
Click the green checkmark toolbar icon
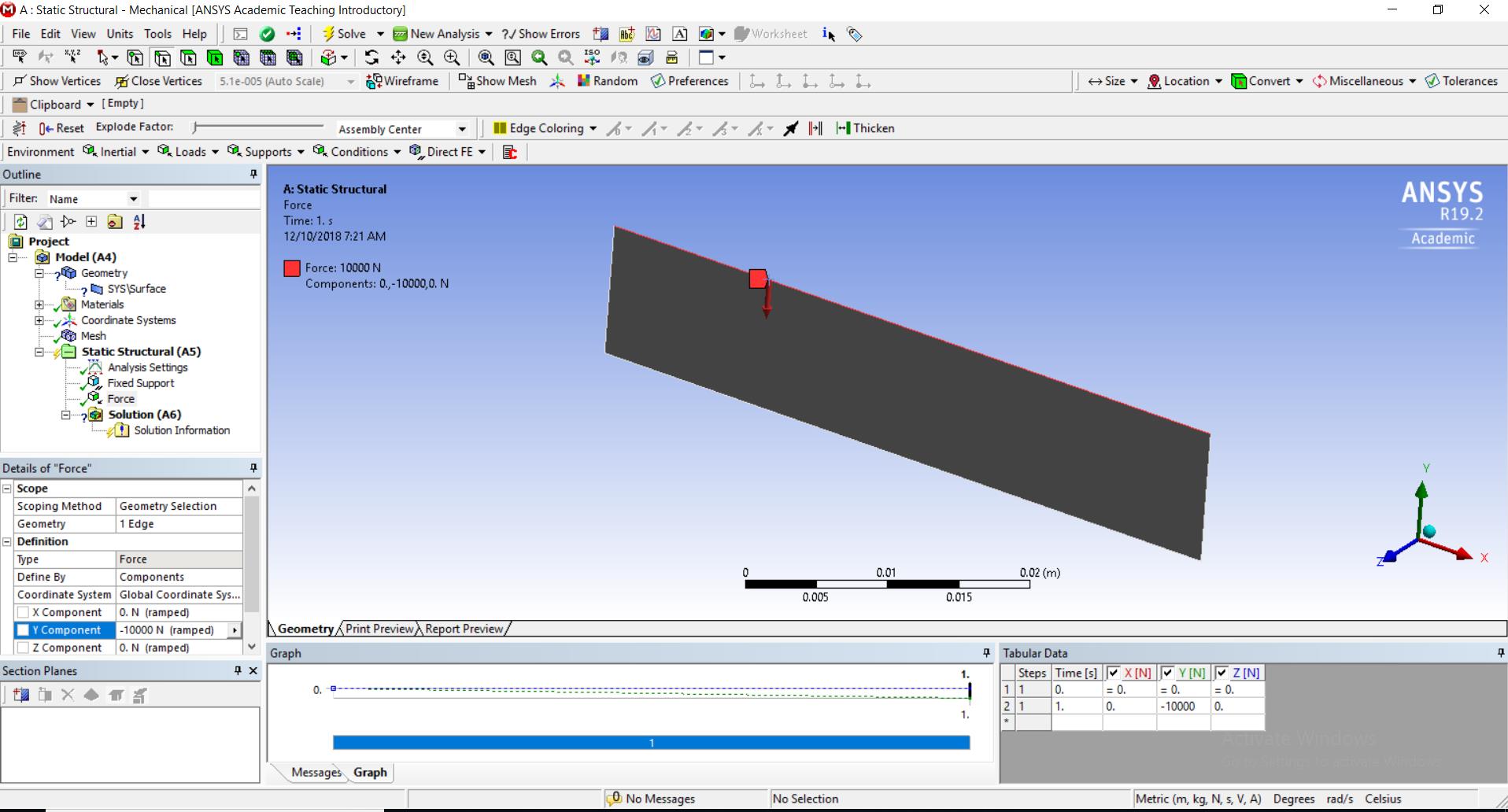pos(267,34)
